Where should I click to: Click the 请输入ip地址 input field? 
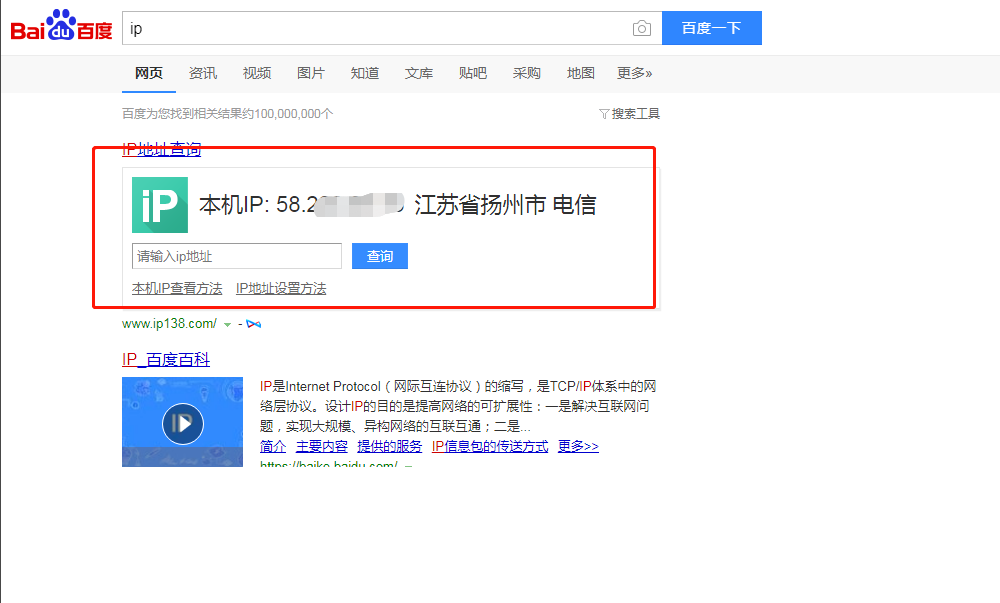(236, 256)
